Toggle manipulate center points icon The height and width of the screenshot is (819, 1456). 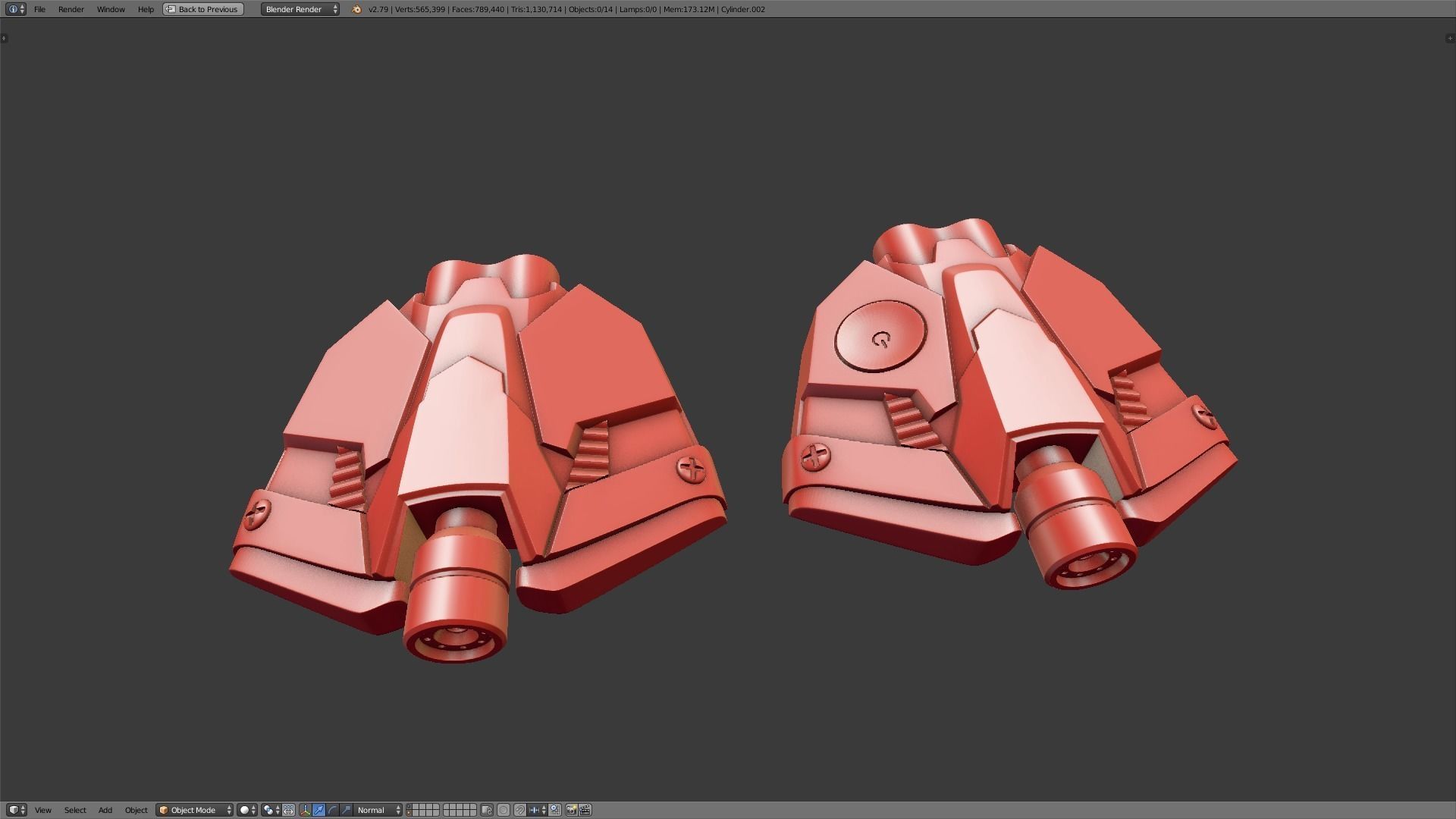[x=288, y=810]
